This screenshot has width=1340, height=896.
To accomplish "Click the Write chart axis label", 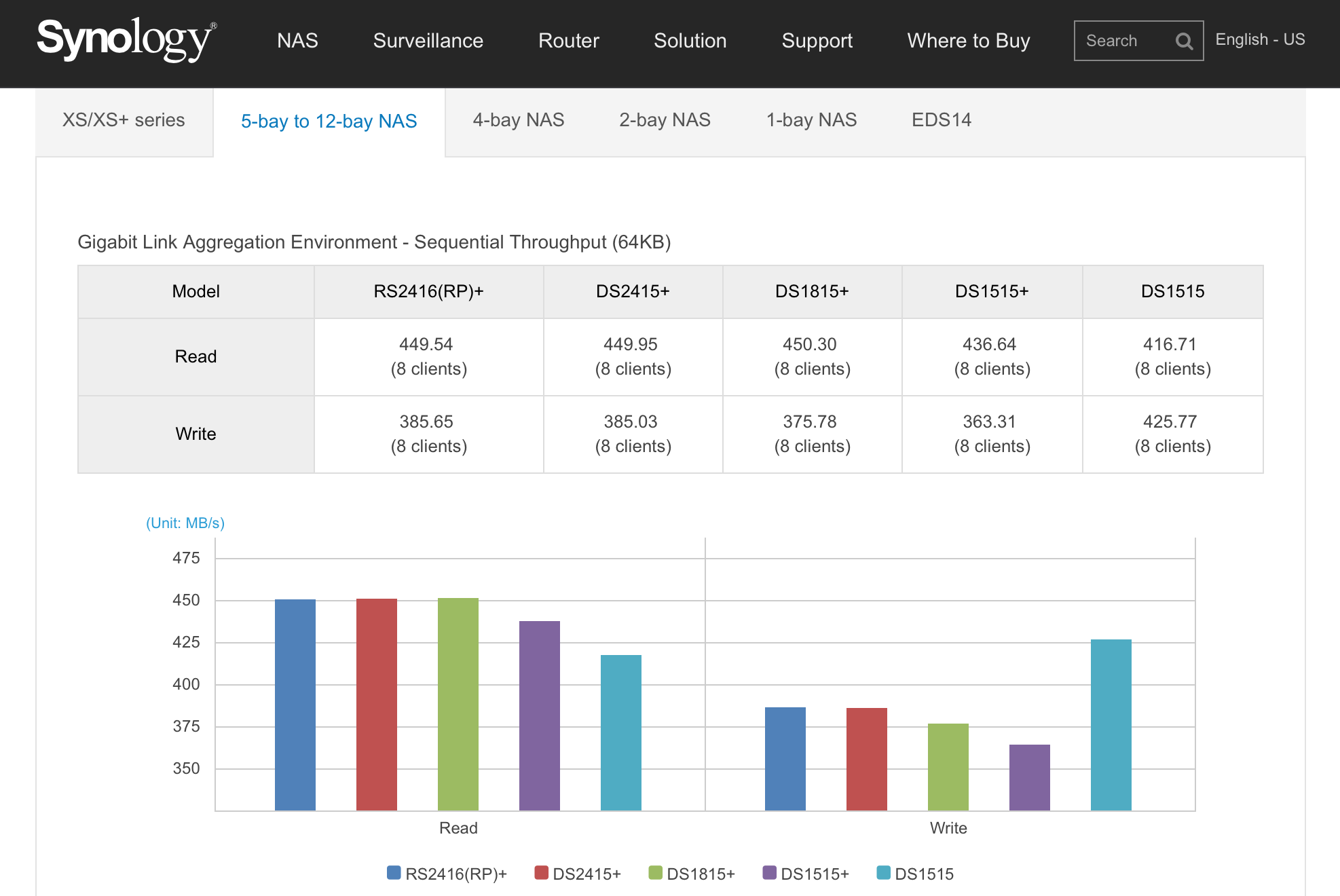I will tap(948, 828).
